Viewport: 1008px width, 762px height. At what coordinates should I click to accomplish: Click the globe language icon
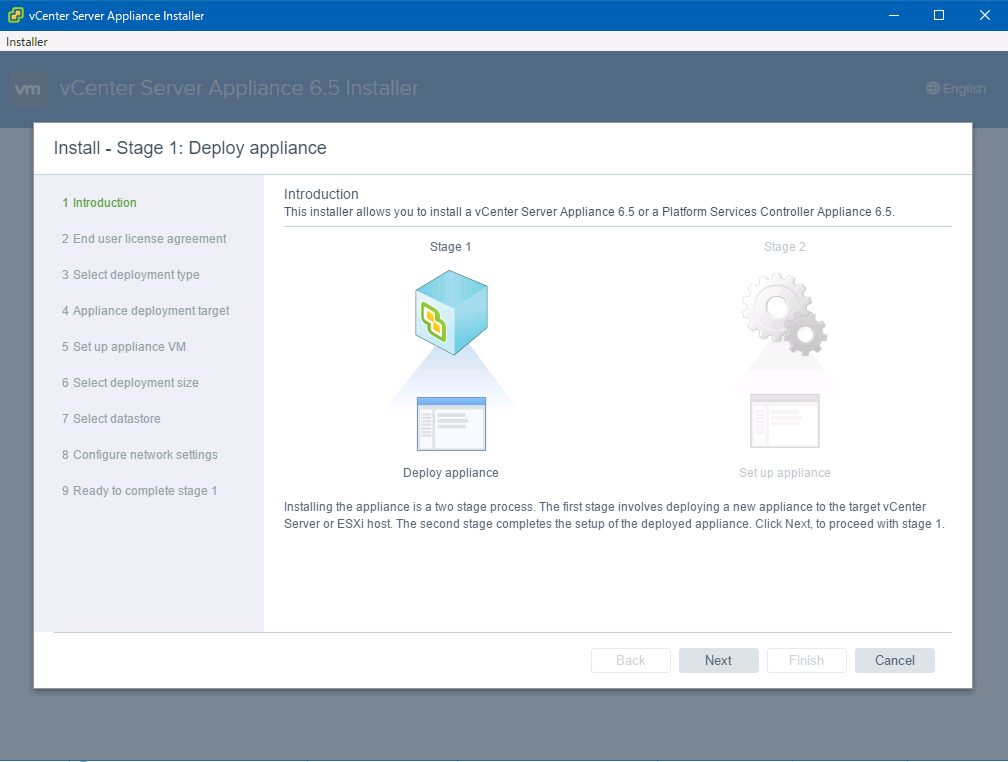(x=933, y=88)
